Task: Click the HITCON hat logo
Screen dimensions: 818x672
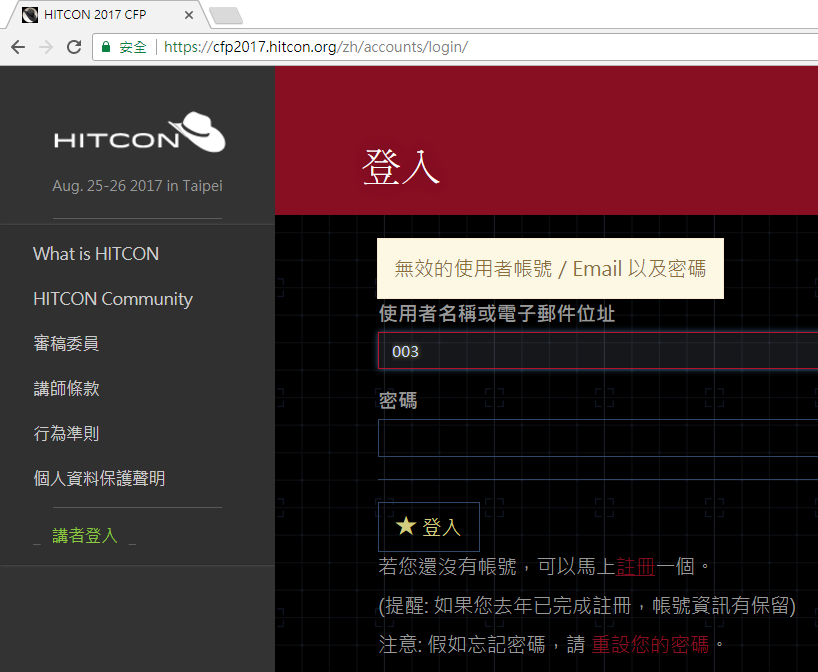Action: coord(140,132)
